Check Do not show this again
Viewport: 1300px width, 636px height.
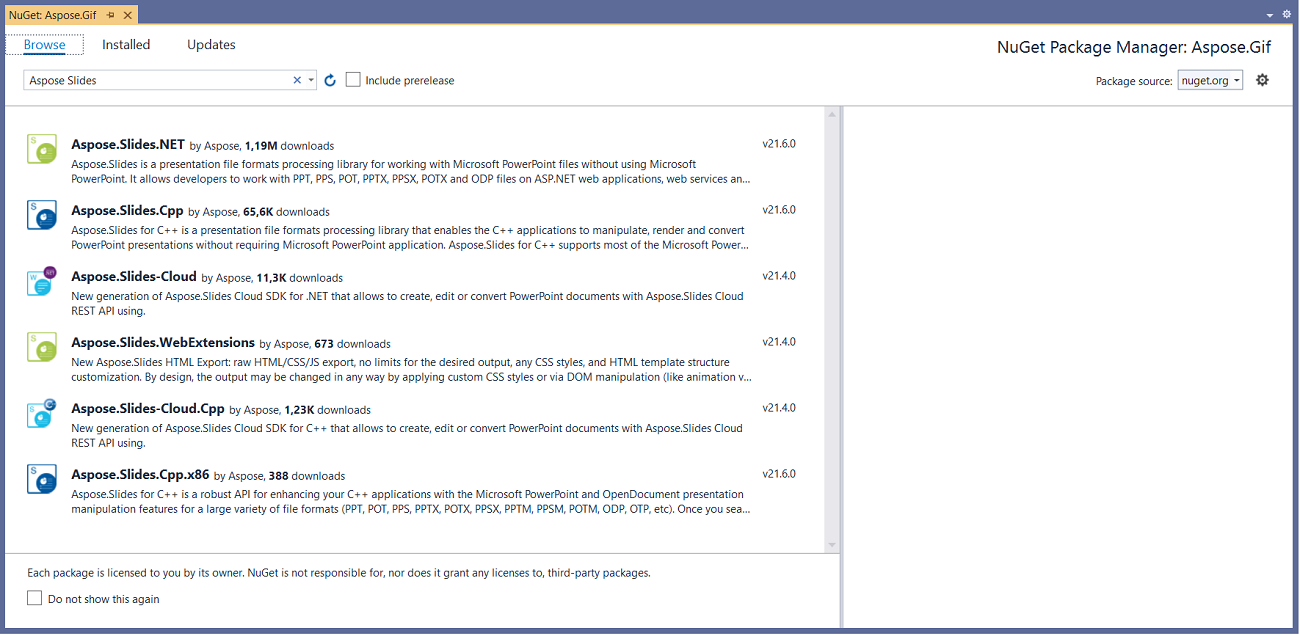[x=35, y=597]
